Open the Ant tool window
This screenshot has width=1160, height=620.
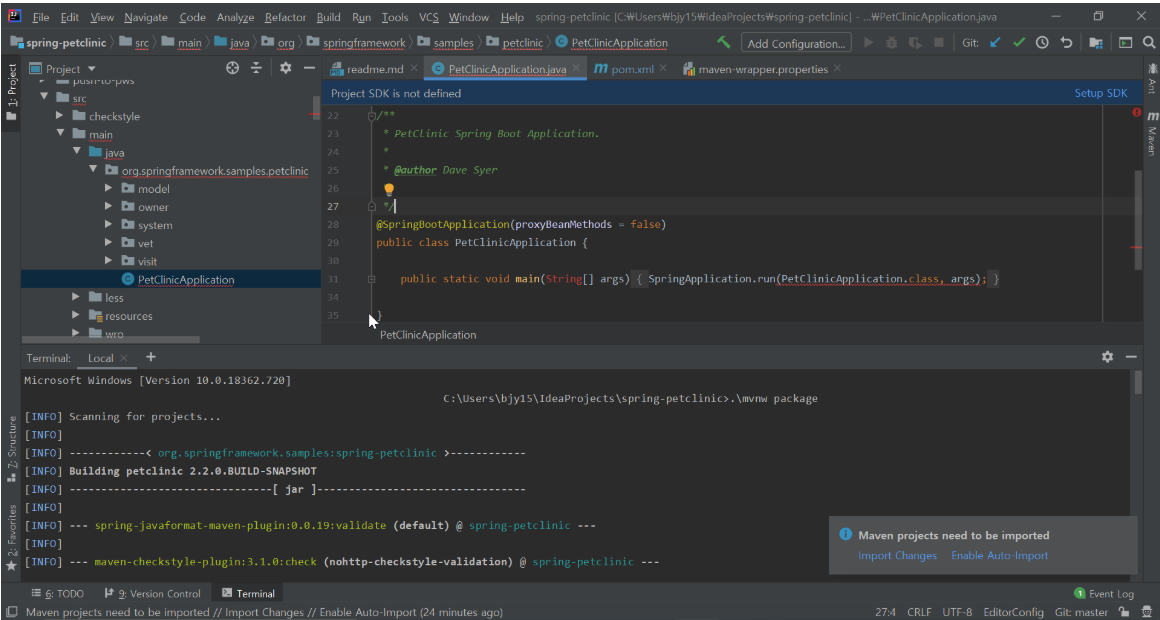point(1151,78)
